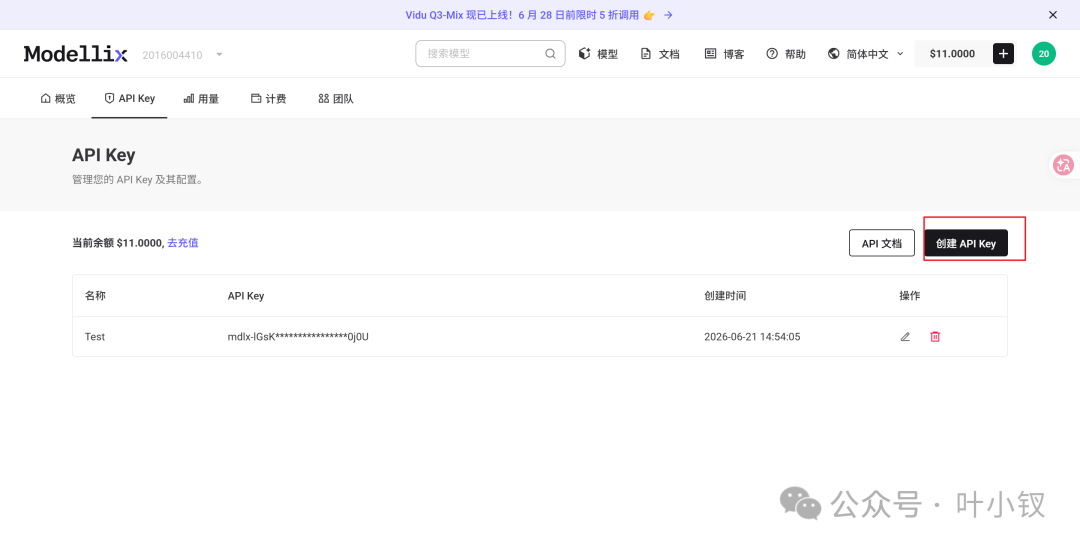1080x548 pixels.
Task: Edit the Test API key with pencil icon
Action: click(x=905, y=337)
